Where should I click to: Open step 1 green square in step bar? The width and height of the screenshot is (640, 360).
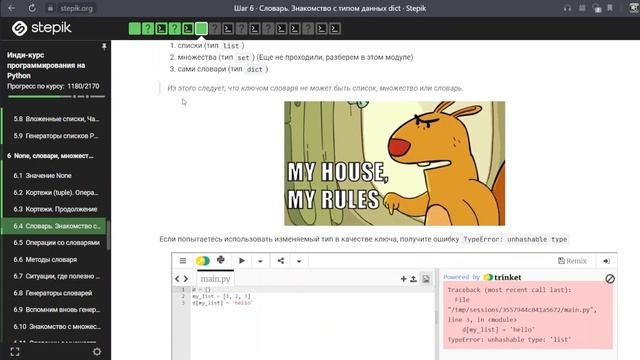135,29
